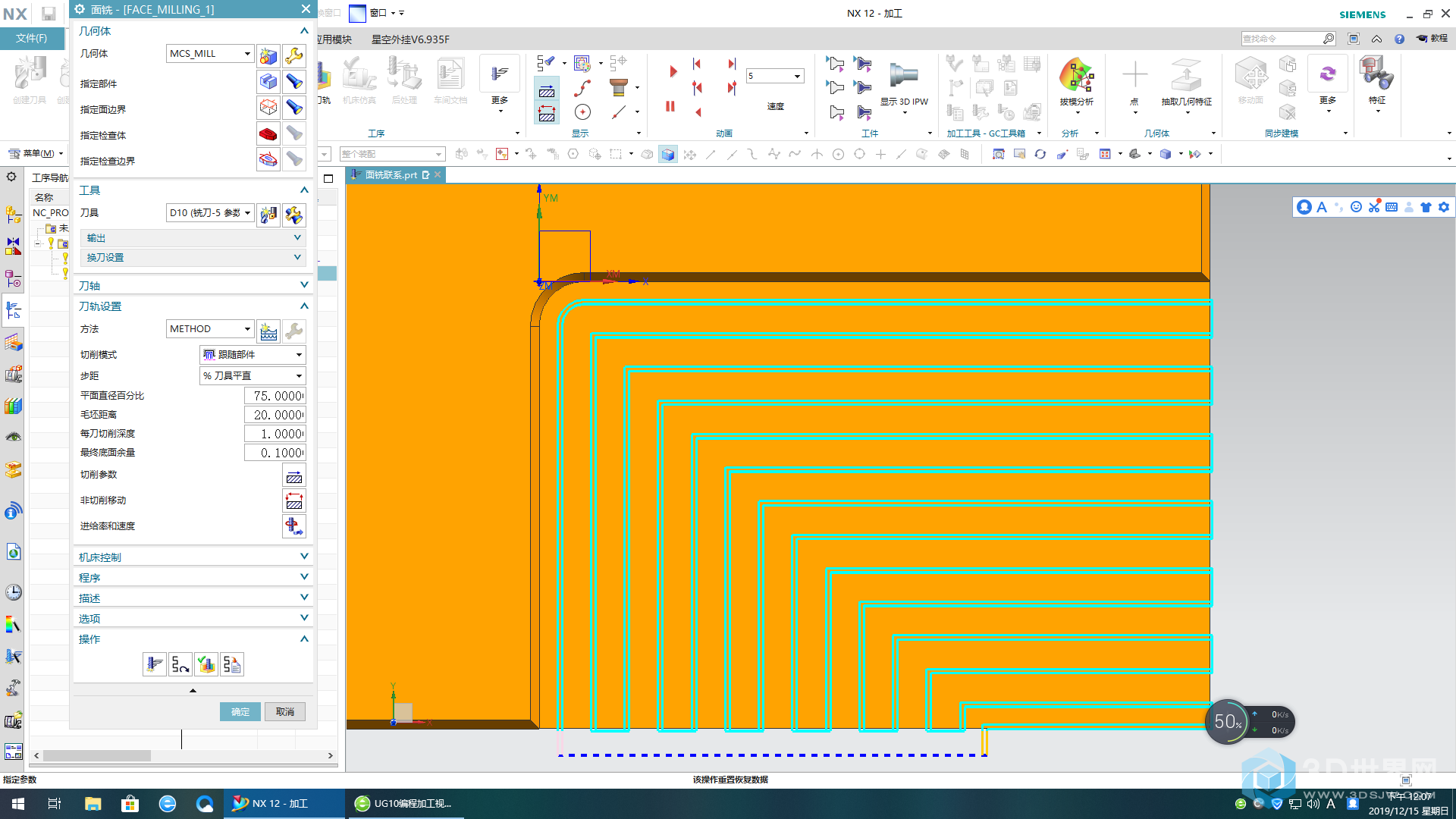Click the create new geometry icon beside MCS_MILL
The height and width of the screenshot is (819, 1456).
tap(268, 55)
